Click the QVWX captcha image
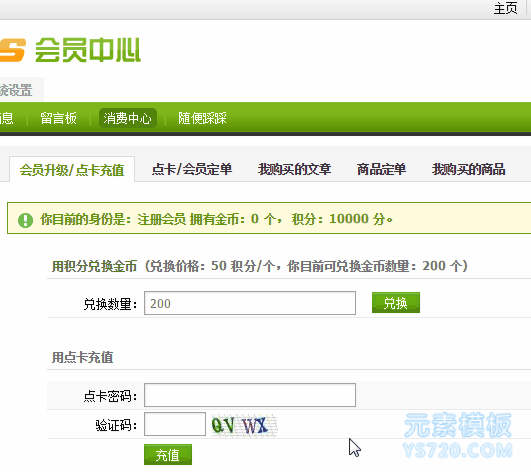The height and width of the screenshot is (472, 531). [244, 425]
